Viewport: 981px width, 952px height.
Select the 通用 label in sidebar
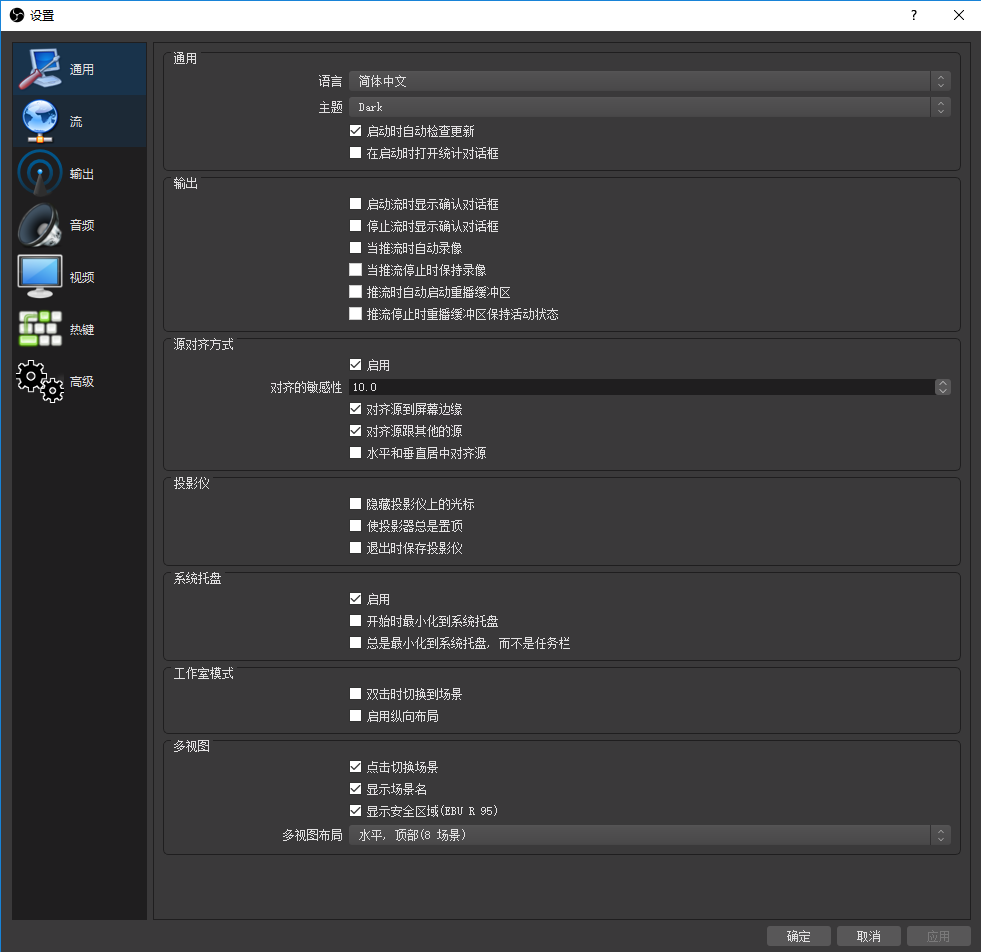click(x=82, y=69)
